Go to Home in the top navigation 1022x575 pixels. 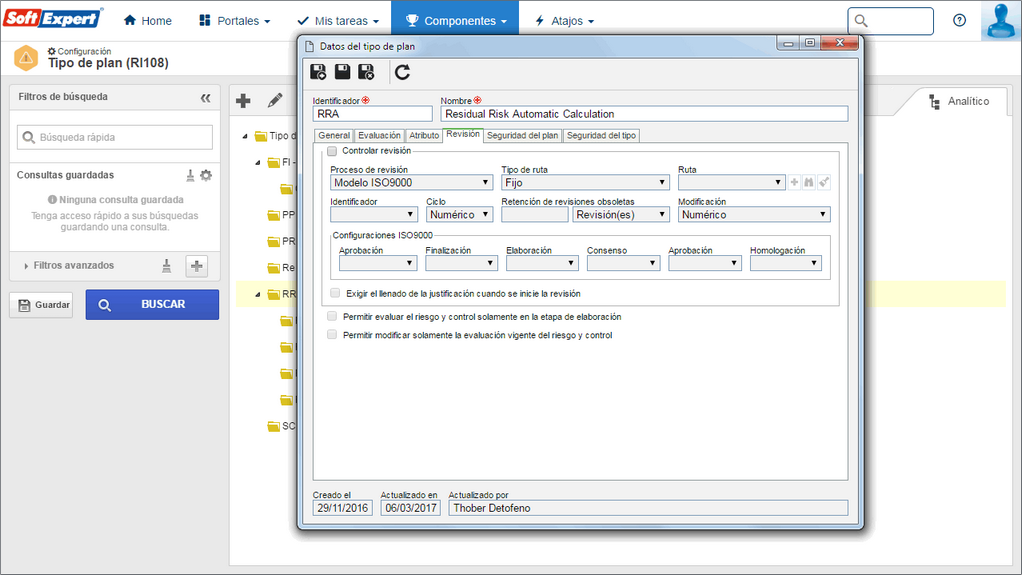148,21
